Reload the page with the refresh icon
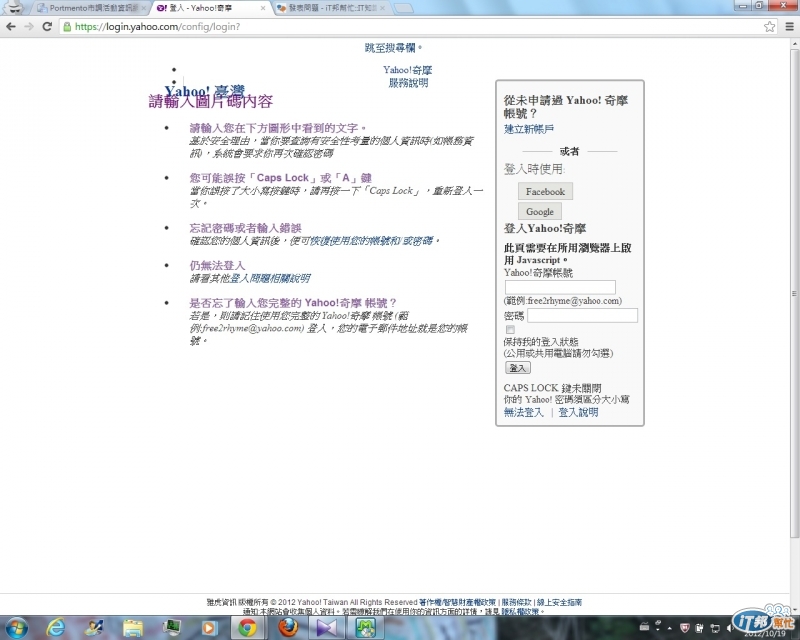This screenshot has height=640, width=800. (x=47, y=27)
